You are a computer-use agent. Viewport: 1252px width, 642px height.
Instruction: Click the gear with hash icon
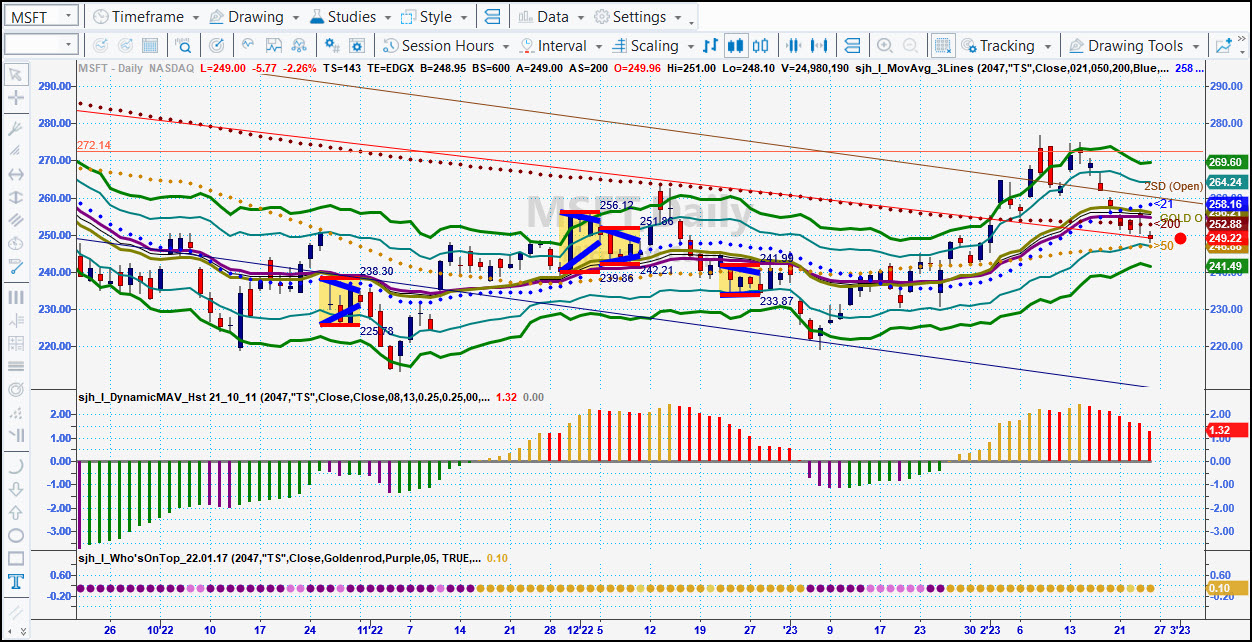332,46
